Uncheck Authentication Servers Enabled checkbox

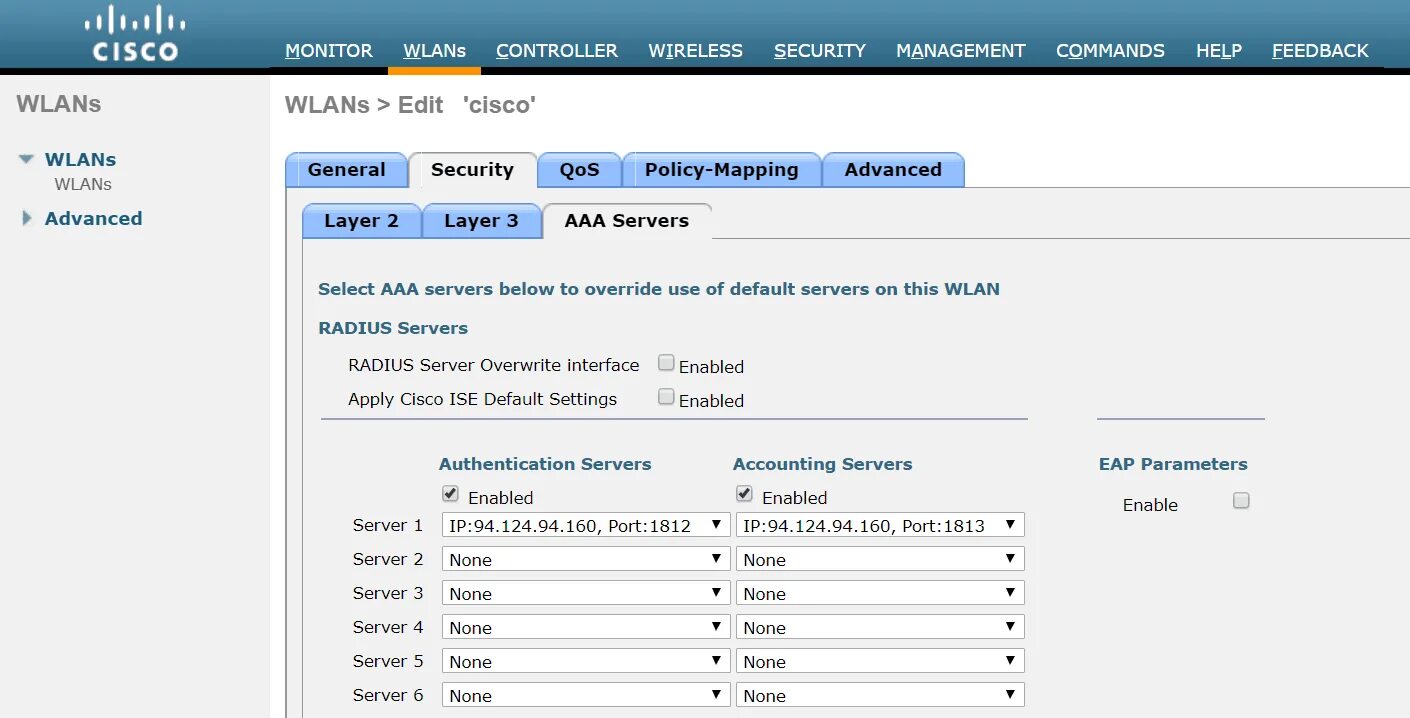point(451,495)
